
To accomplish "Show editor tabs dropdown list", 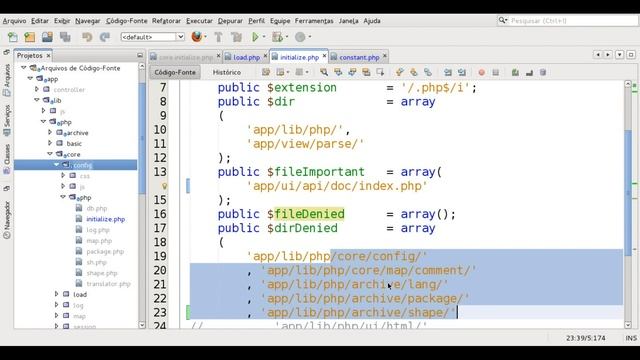I will [620, 54].
